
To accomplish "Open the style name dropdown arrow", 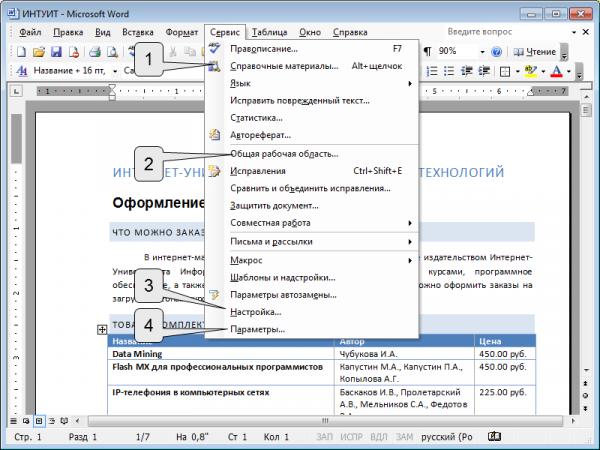I will (x=115, y=71).
